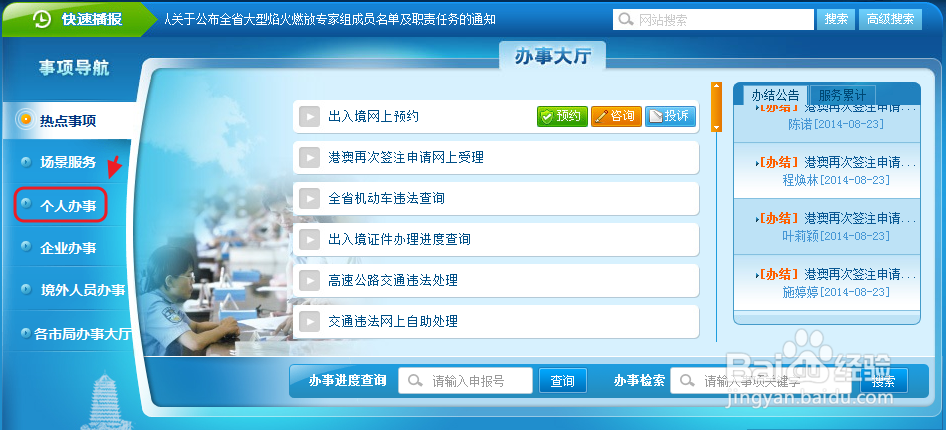Click play icon beside 出入境网上预约

coord(310,116)
